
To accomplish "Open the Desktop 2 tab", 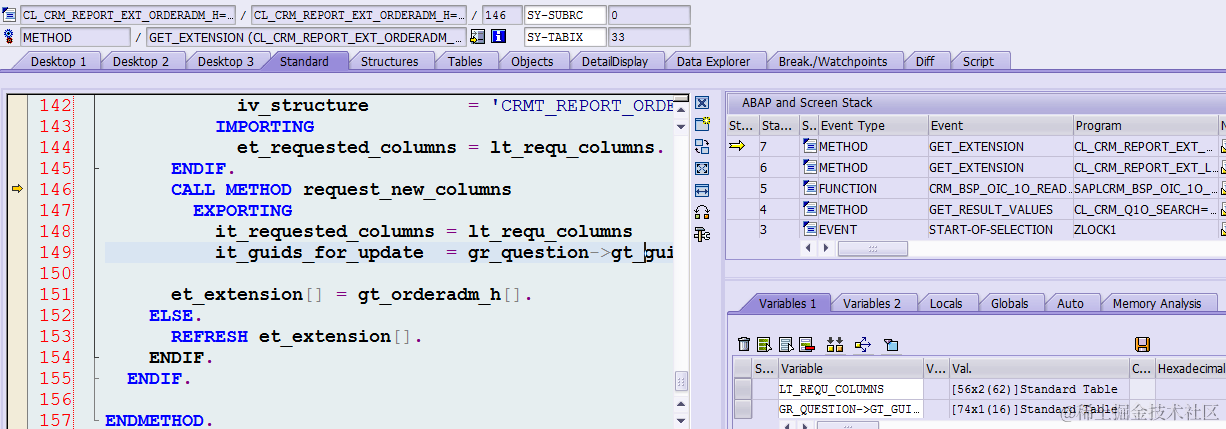I will click(x=140, y=61).
